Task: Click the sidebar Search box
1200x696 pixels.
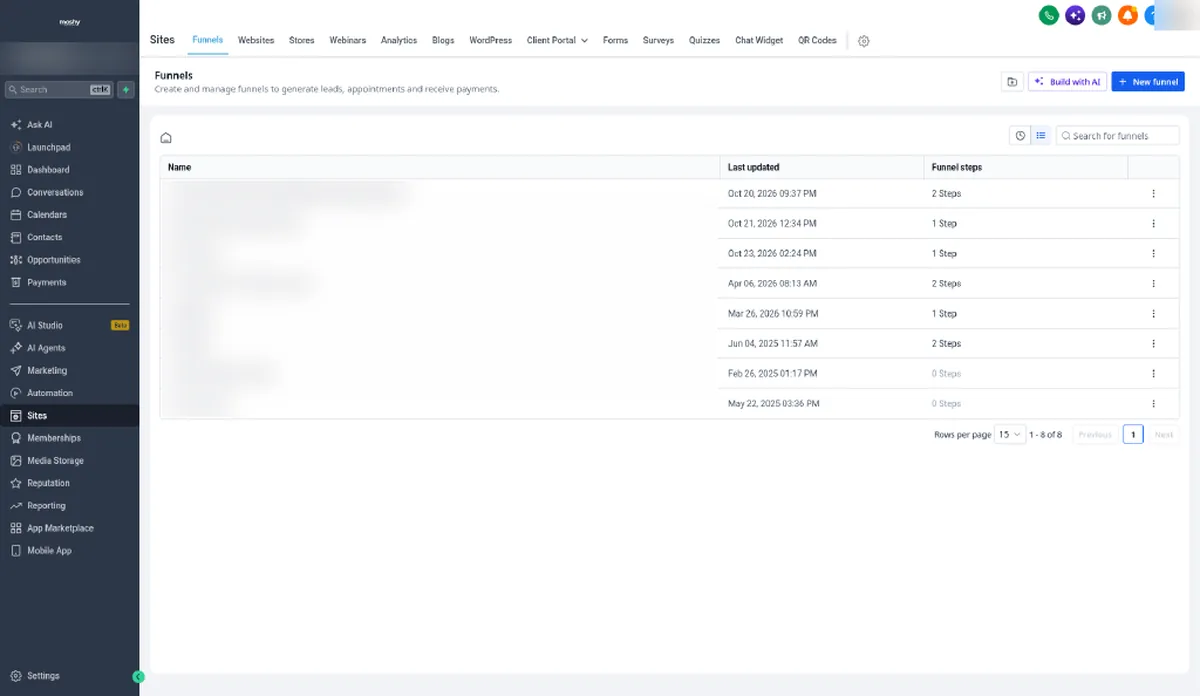Action: 59,90
